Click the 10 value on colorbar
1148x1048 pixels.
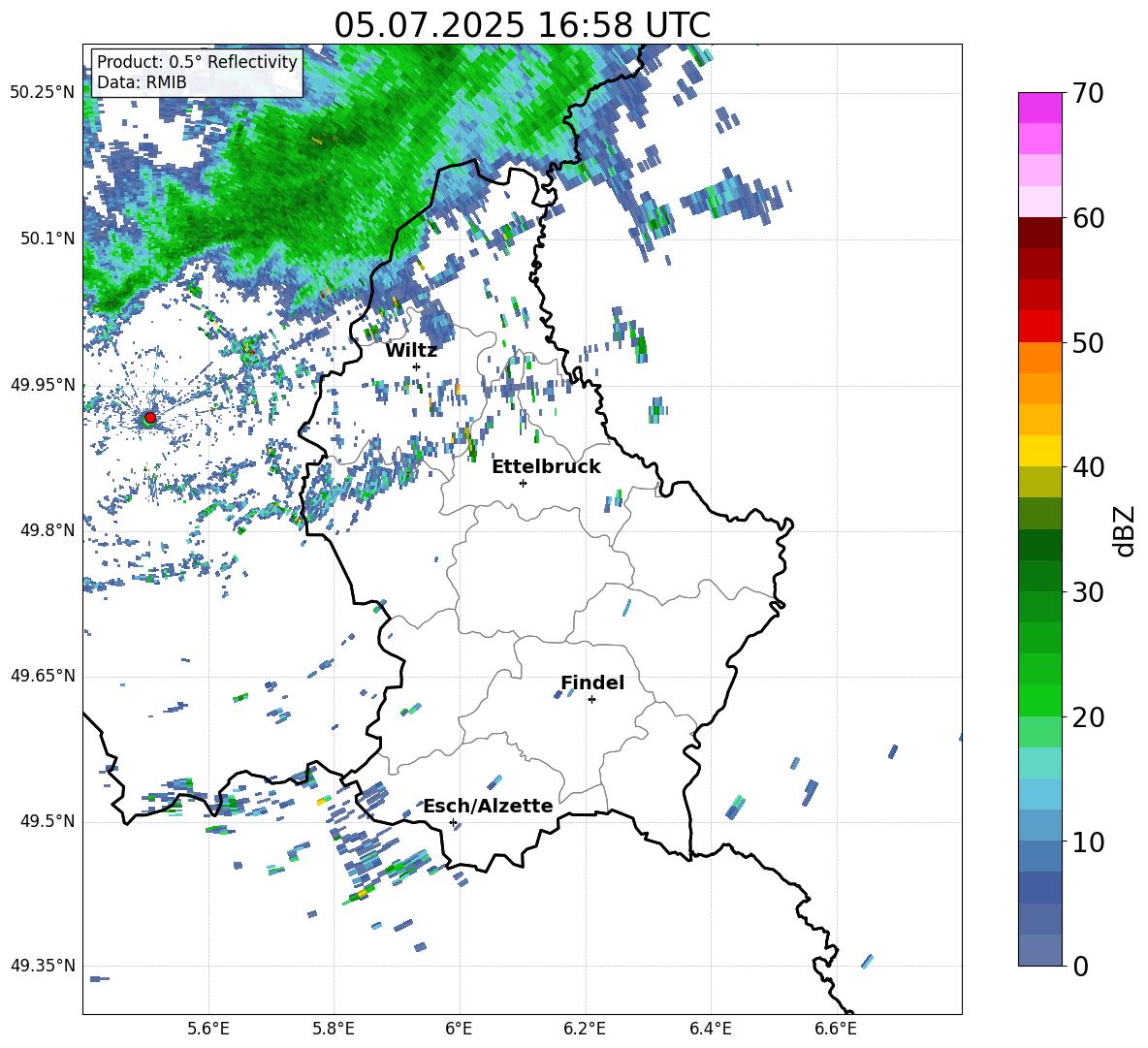pyautogui.click(x=1089, y=842)
